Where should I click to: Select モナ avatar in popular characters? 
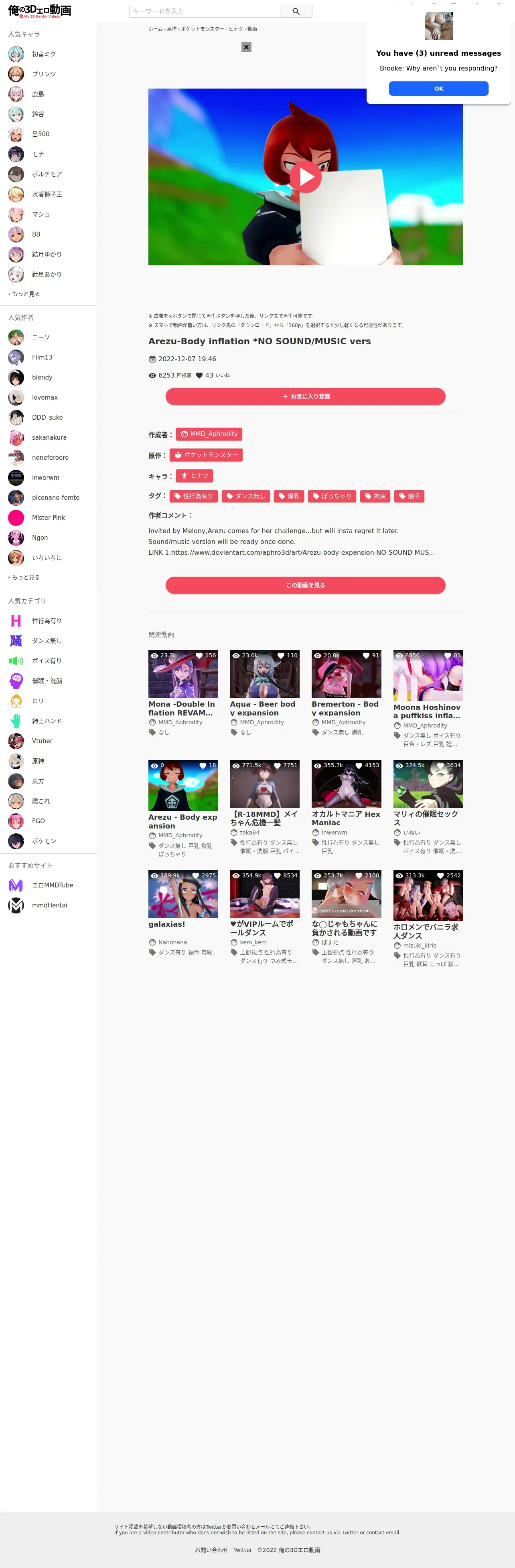point(16,155)
